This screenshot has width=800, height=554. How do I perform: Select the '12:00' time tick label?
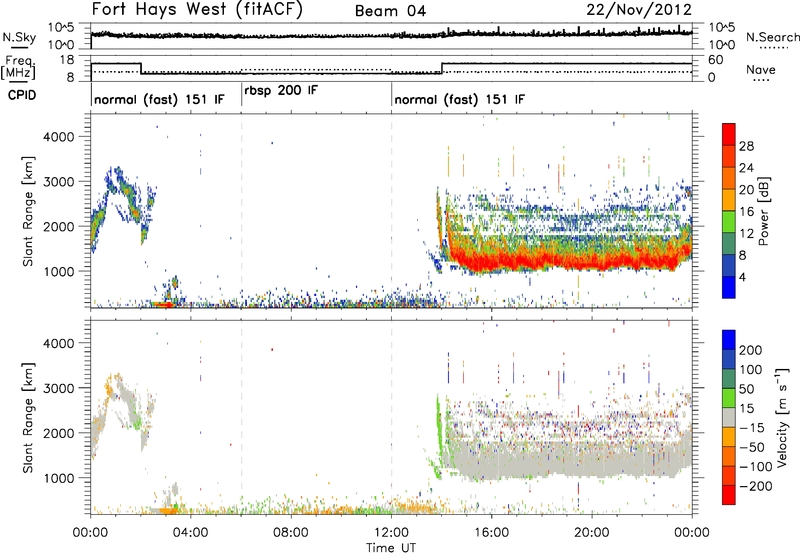tap(391, 533)
